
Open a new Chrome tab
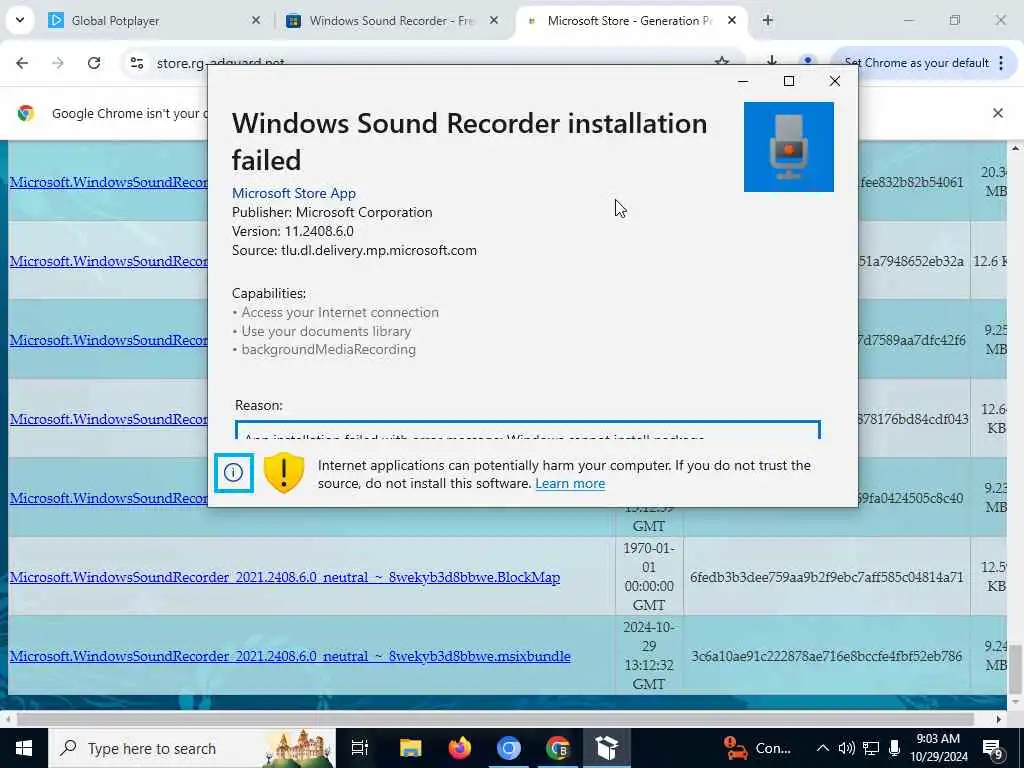768,21
